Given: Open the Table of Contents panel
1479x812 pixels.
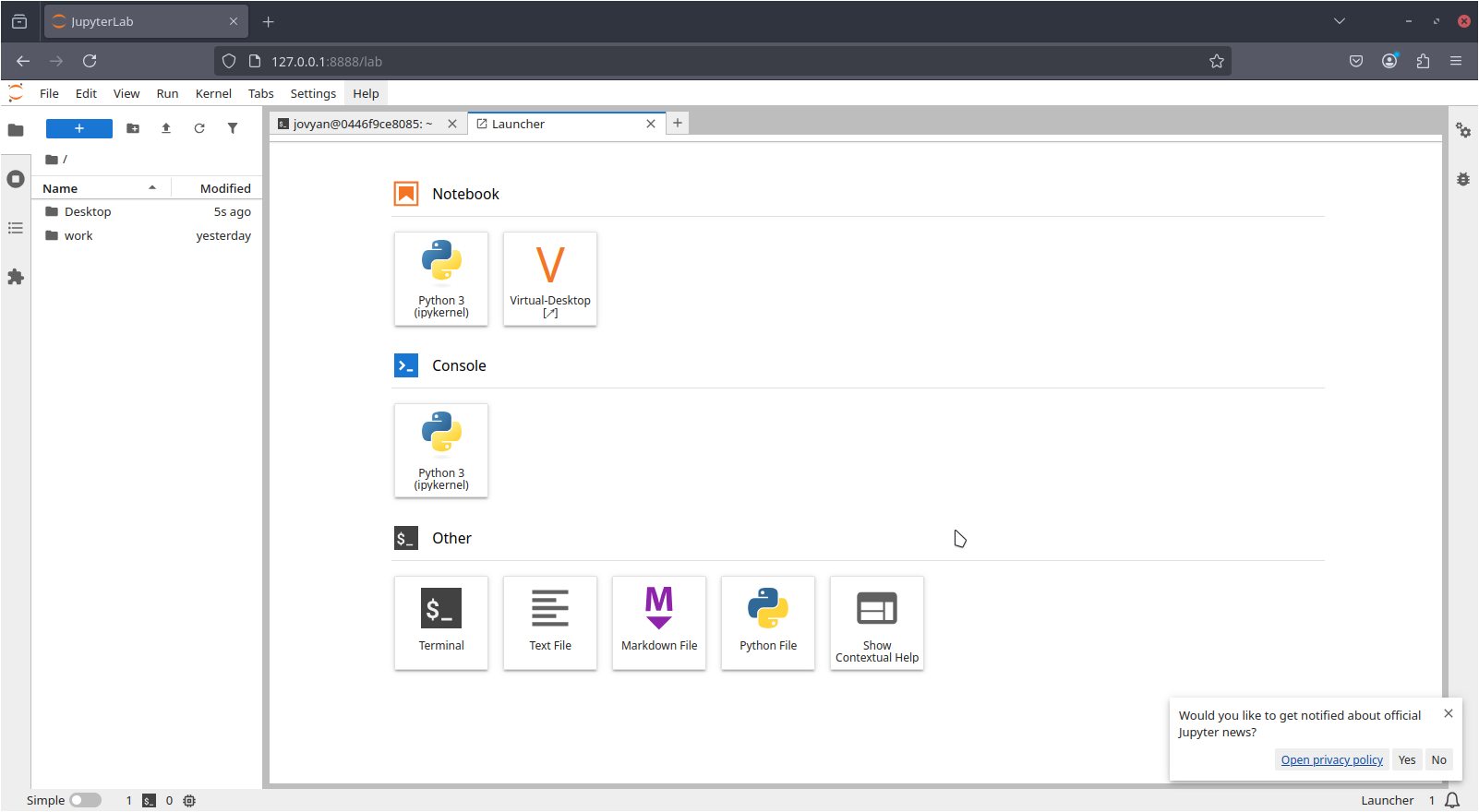Looking at the screenshot, I should [16, 228].
